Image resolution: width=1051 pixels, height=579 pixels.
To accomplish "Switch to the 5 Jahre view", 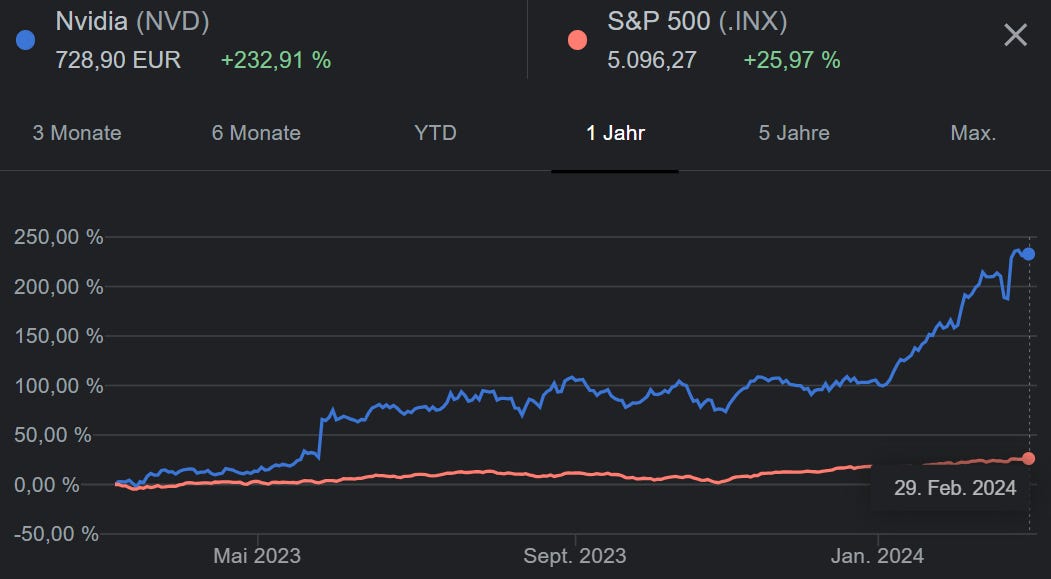I will [794, 133].
